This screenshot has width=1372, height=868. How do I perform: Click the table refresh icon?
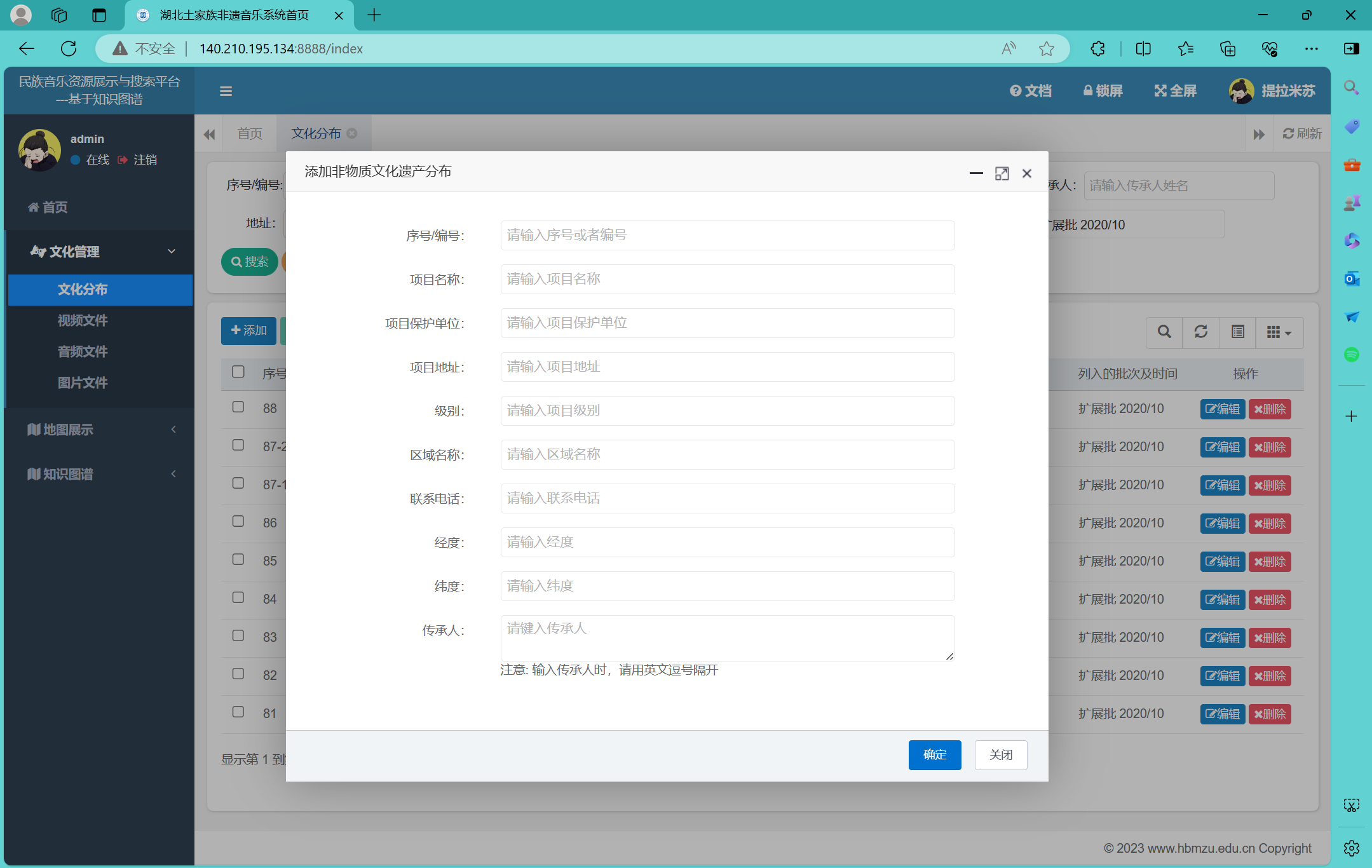[x=1200, y=332]
